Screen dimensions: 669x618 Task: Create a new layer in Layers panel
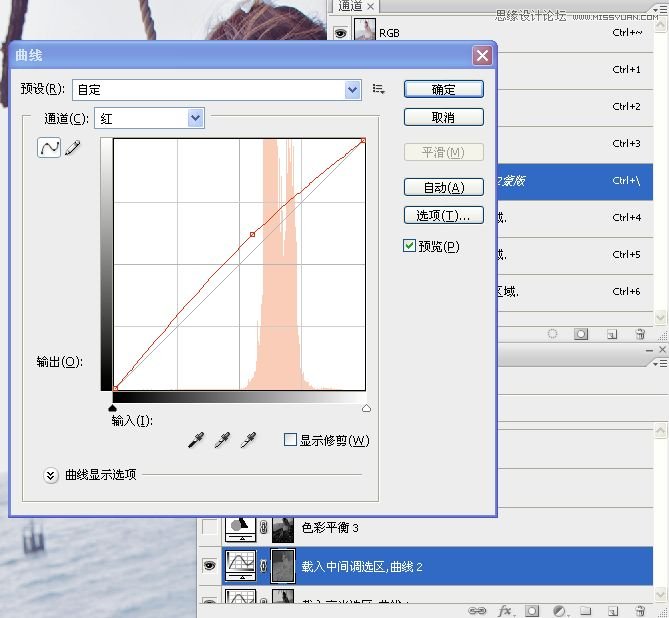click(x=613, y=611)
